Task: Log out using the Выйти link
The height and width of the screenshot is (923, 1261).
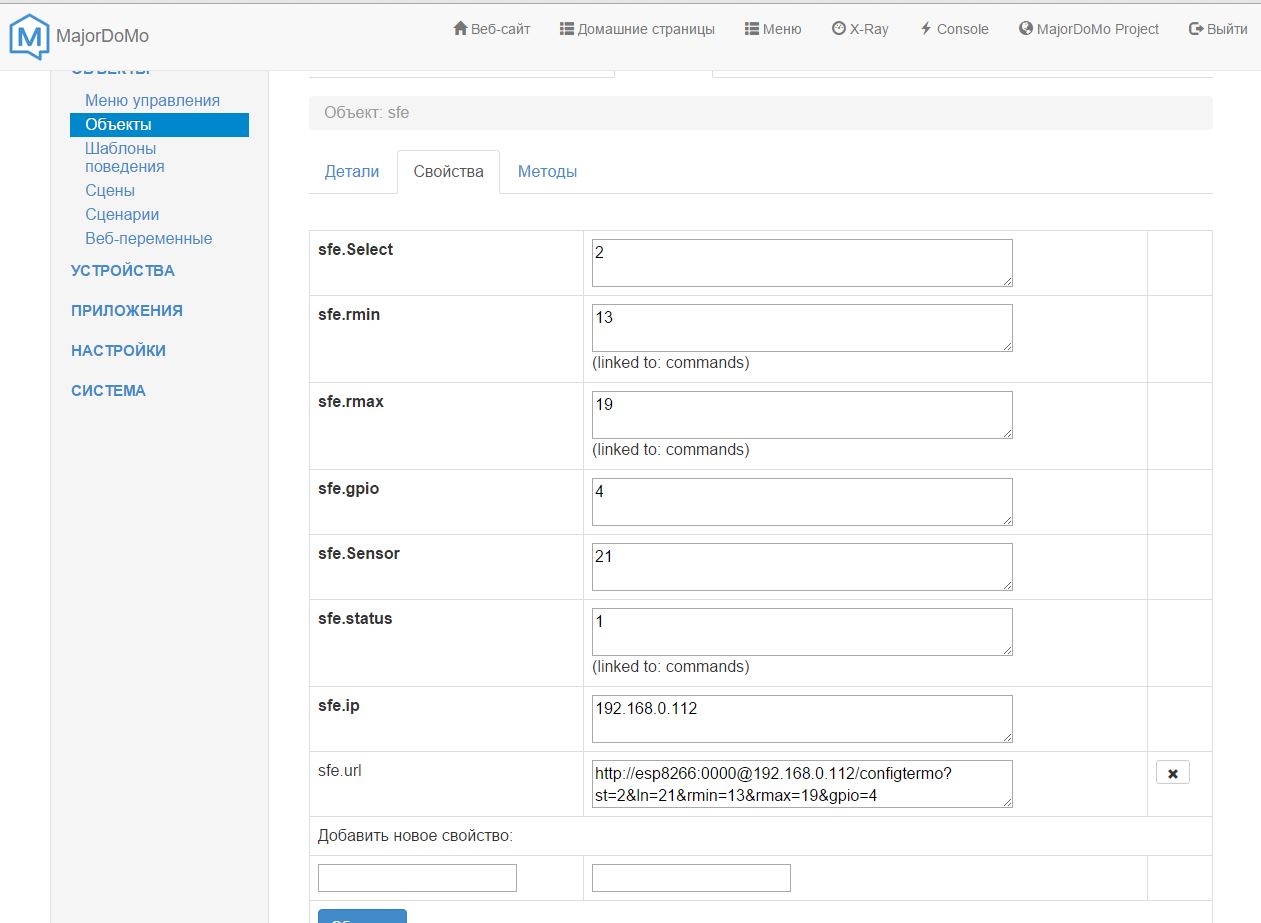Action: click(x=1217, y=29)
